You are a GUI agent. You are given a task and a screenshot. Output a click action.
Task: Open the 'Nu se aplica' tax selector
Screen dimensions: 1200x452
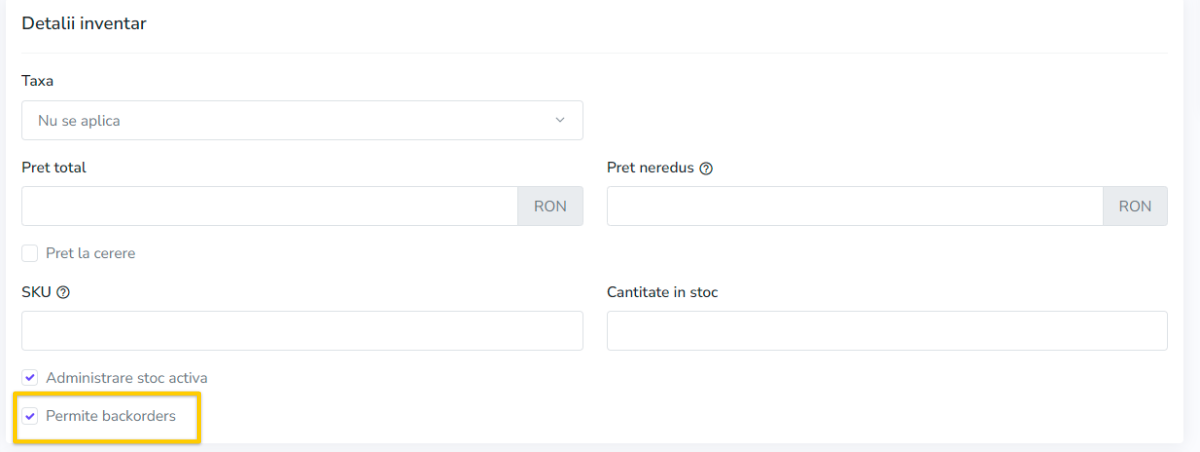coord(302,120)
